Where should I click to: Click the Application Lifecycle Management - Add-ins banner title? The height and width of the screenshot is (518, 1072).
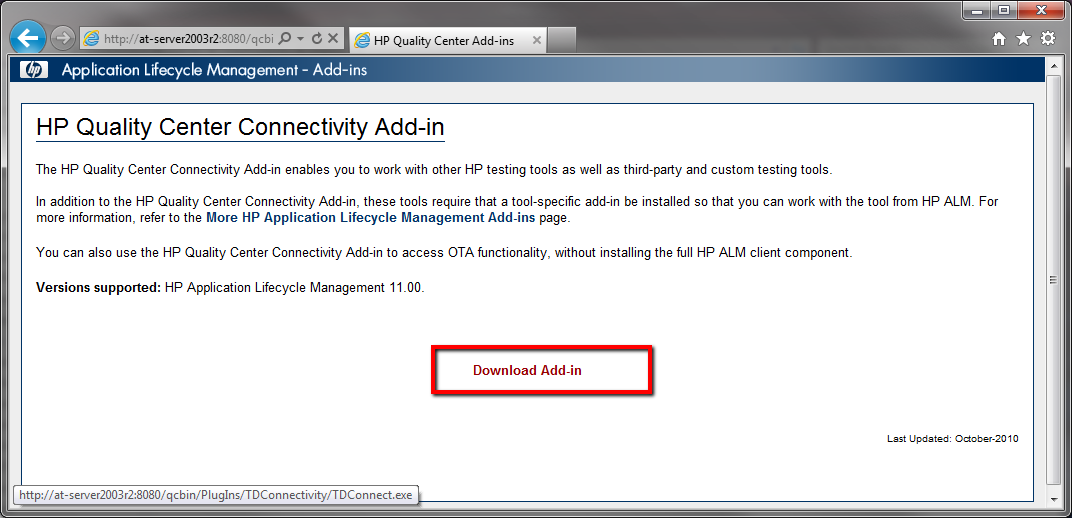pyautogui.click(x=214, y=69)
